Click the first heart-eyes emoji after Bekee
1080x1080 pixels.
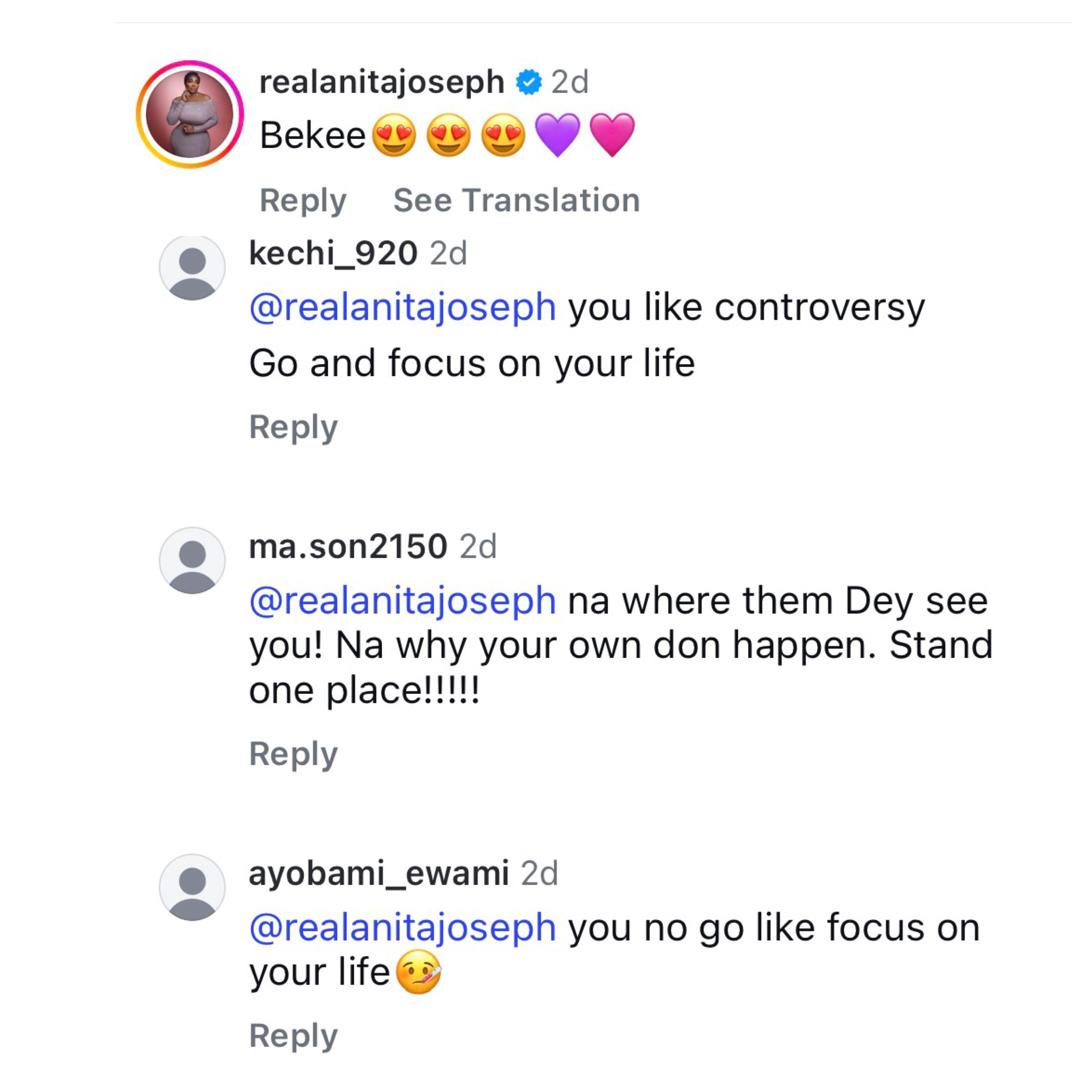pos(394,135)
